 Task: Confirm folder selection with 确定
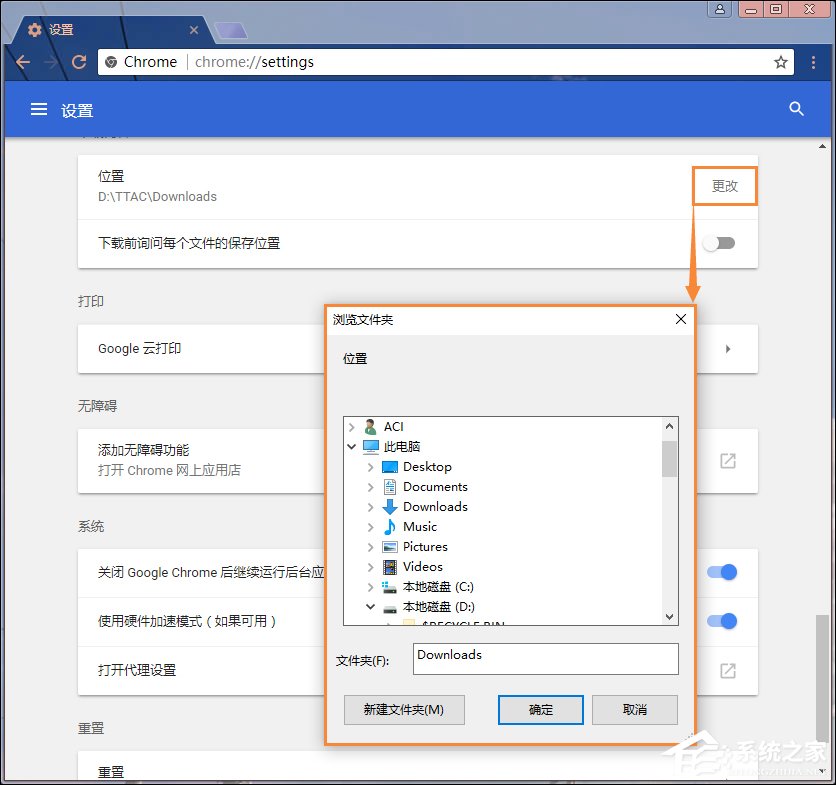pos(540,709)
